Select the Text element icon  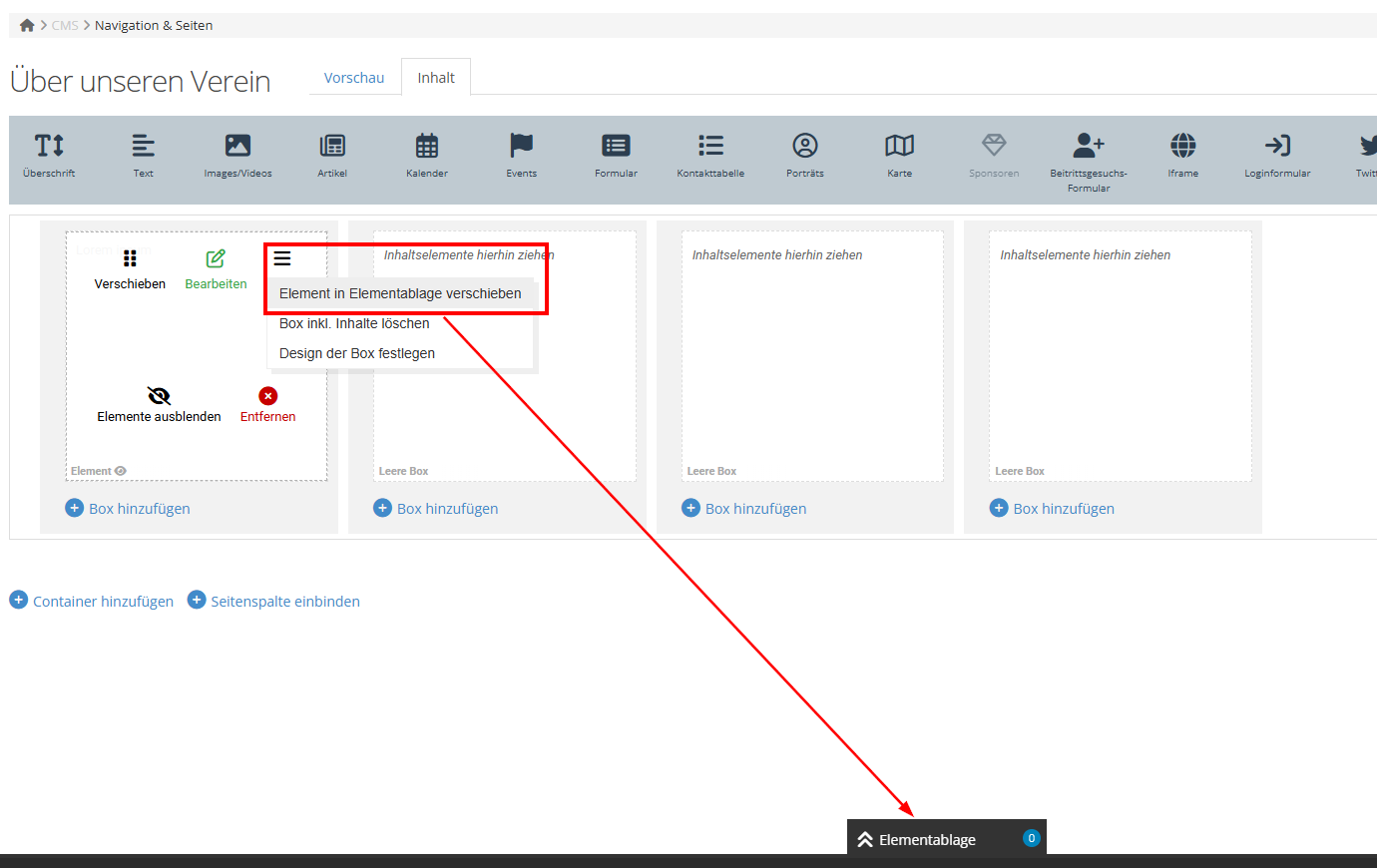tap(144, 146)
